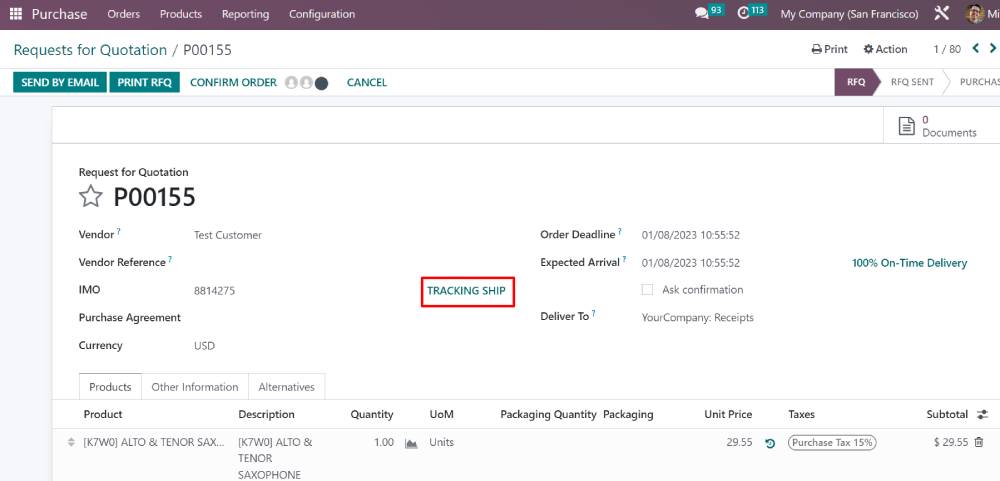Viewport: 1000px width, 481px height.
Task: Cancel the request for quotation
Action: pyautogui.click(x=367, y=82)
